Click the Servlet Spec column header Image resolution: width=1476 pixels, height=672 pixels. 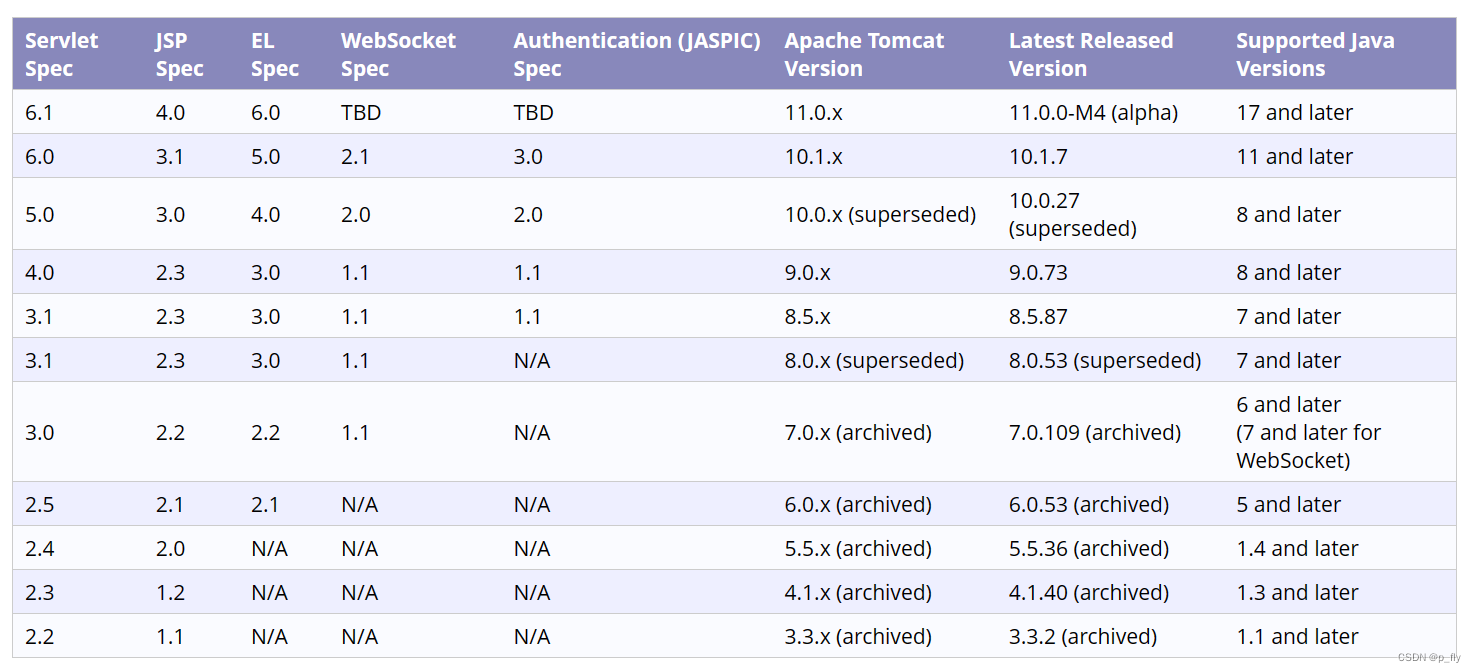[x=62, y=55]
